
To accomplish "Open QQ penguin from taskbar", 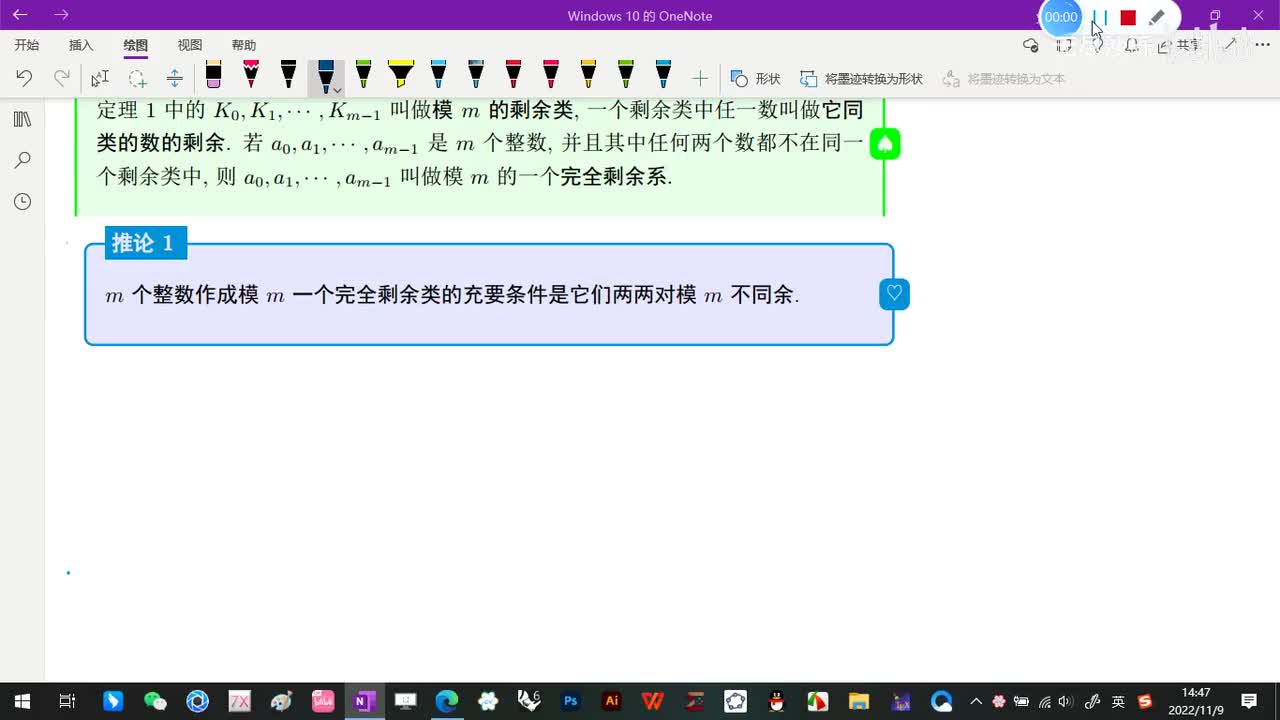I will [776, 701].
